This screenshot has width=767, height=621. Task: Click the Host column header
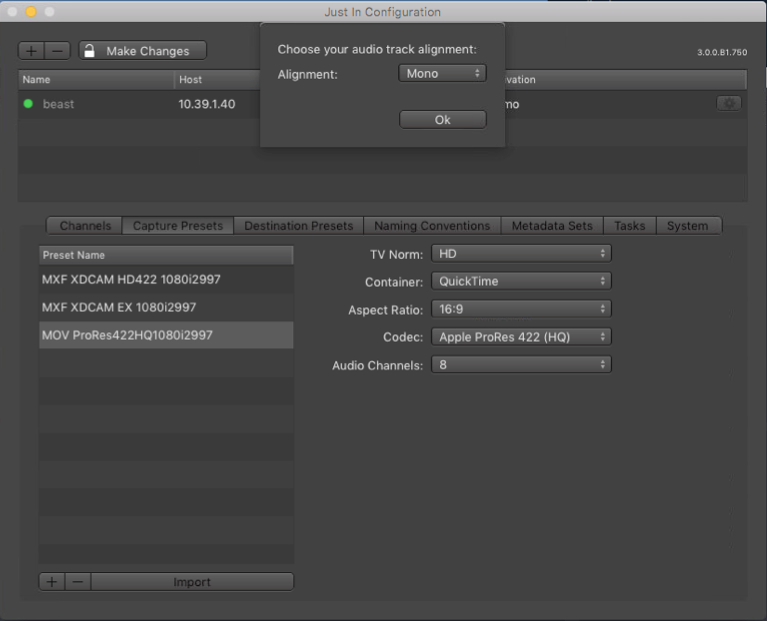pyautogui.click(x=217, y=80)
